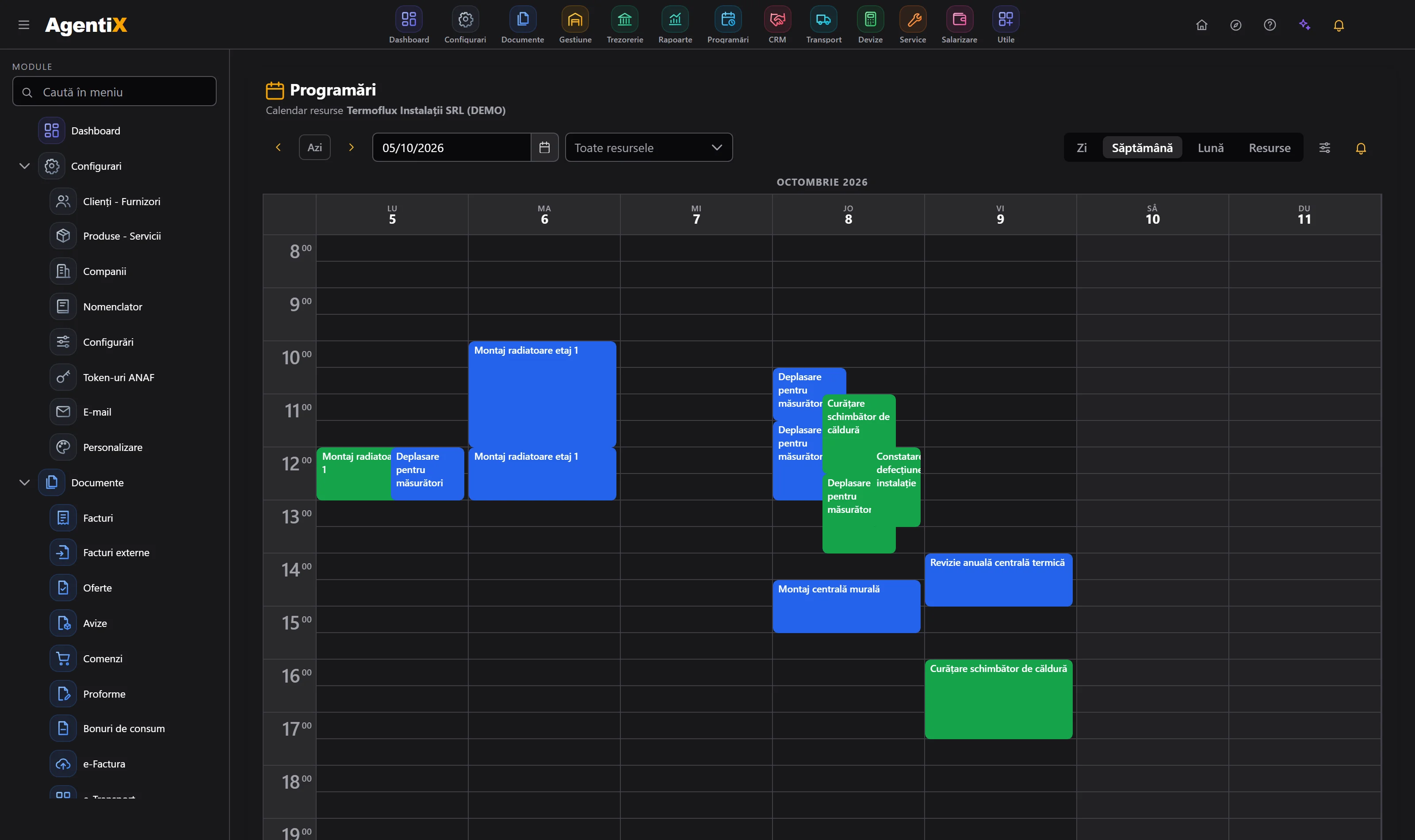Open Oferte in sidebar
Image resolution: width=1415 pixels, height=840 pixels.
tap(80, 588)
